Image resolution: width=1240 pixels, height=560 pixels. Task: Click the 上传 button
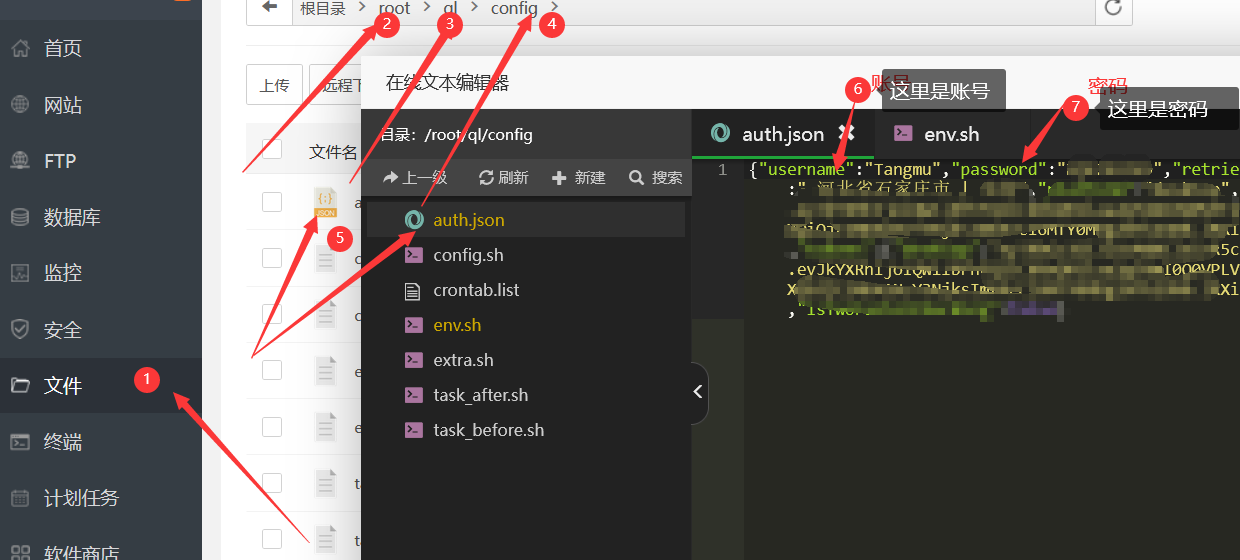tap(275, 85)
